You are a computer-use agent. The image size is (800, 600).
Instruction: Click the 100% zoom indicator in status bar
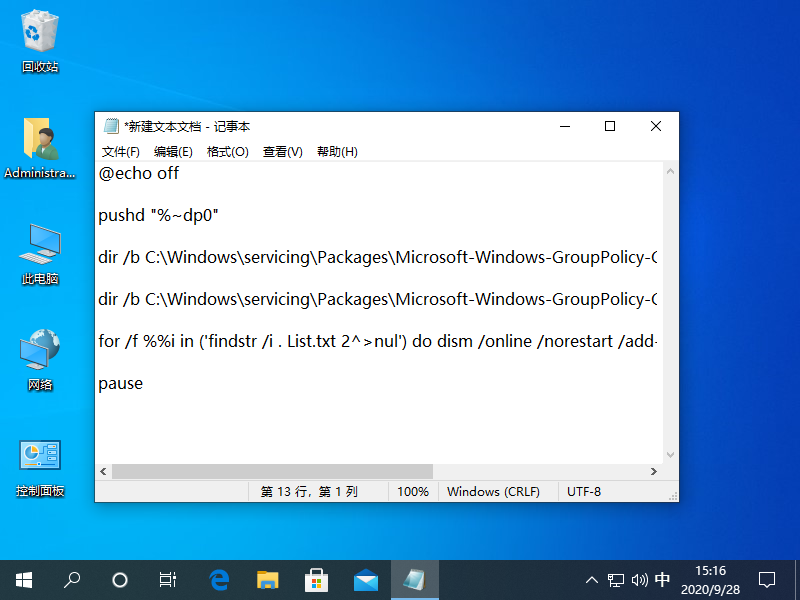(x=412, y=491)
